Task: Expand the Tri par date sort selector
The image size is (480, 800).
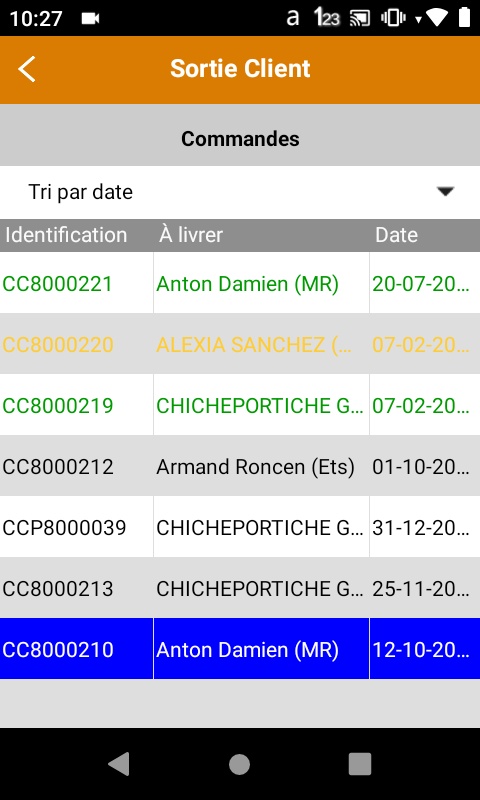Action: (240, 192)
